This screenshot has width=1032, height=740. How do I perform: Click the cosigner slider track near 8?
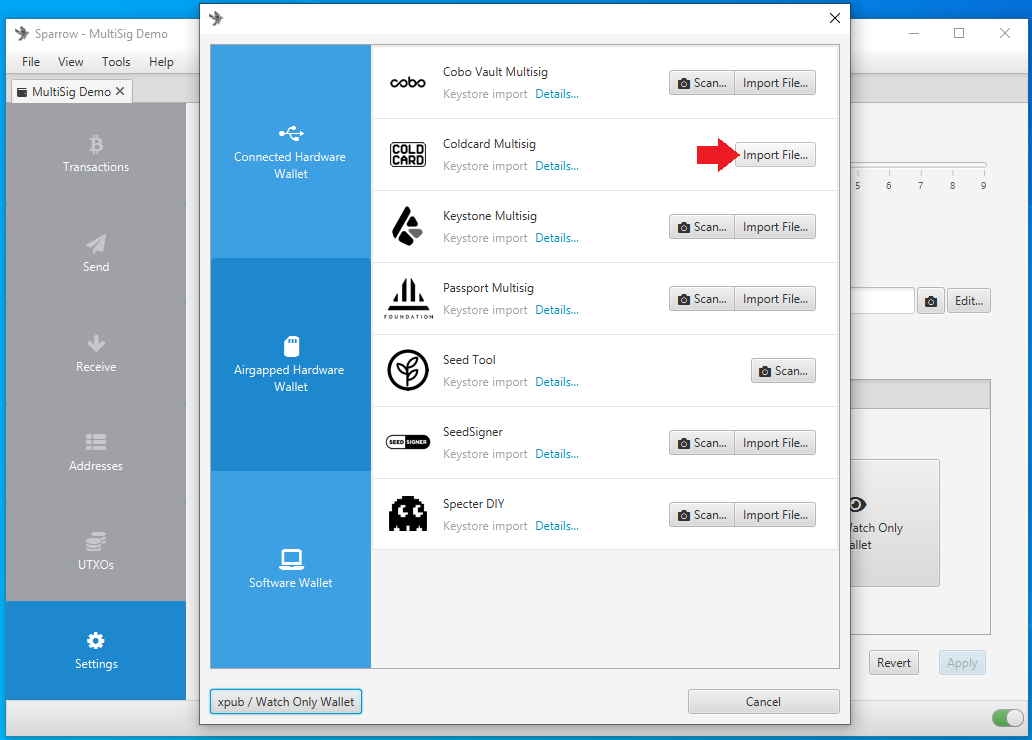[x=952, y=165]
